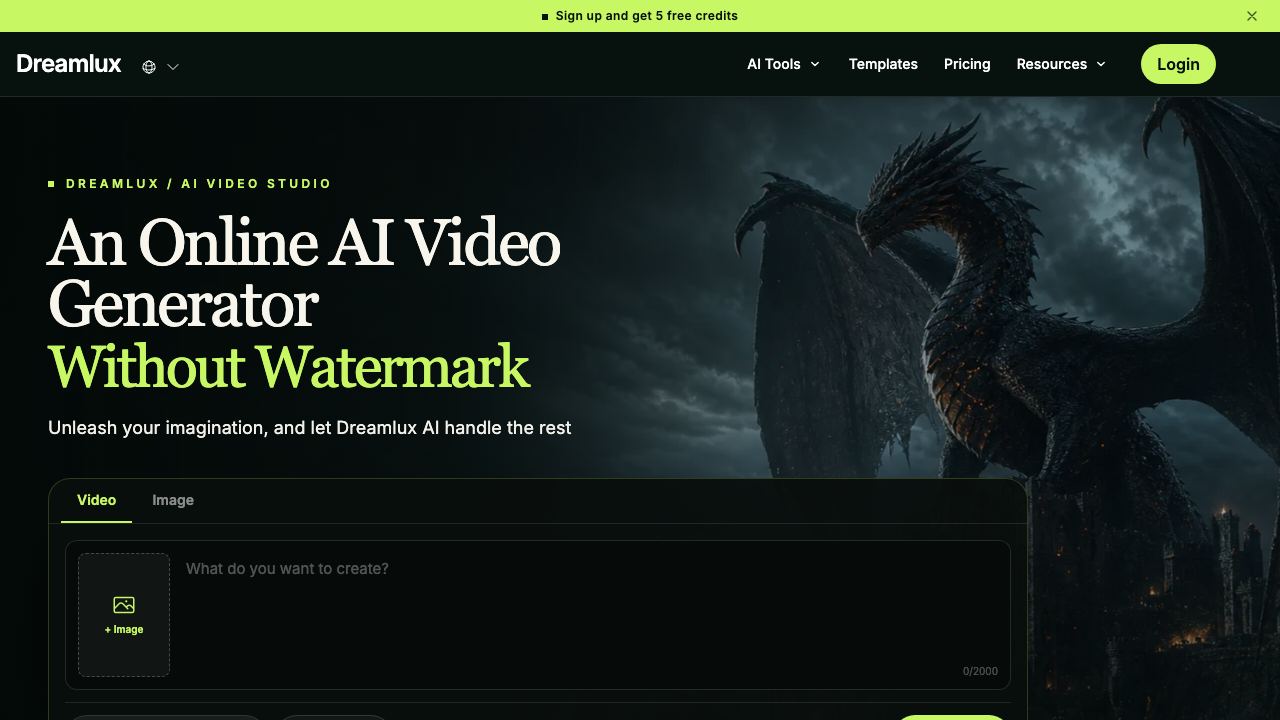Open the globe language selector
This screenshot has height=720, width=1280.
point(149,67)
